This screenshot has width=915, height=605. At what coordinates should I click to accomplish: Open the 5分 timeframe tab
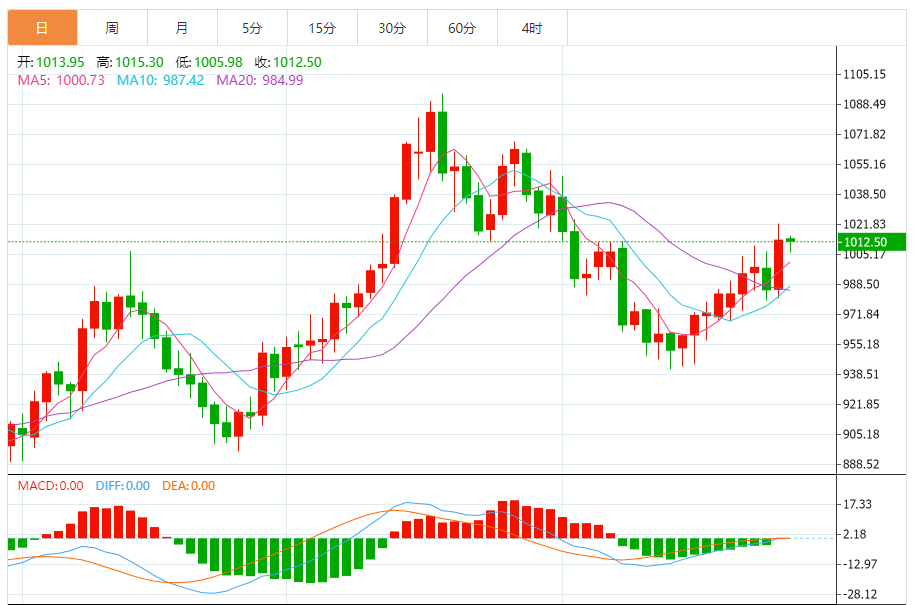[253, 27]
